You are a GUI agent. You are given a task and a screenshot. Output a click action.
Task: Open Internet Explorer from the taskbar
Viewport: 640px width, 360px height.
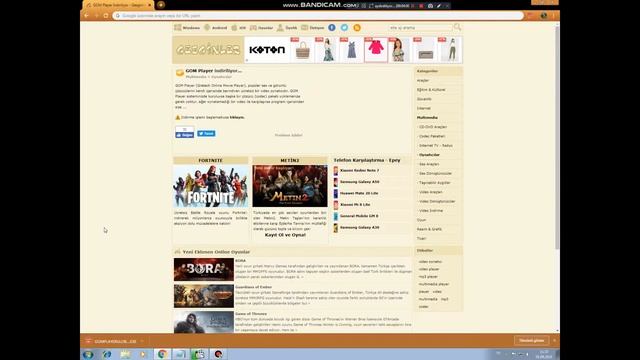click(x=107, y=354)
